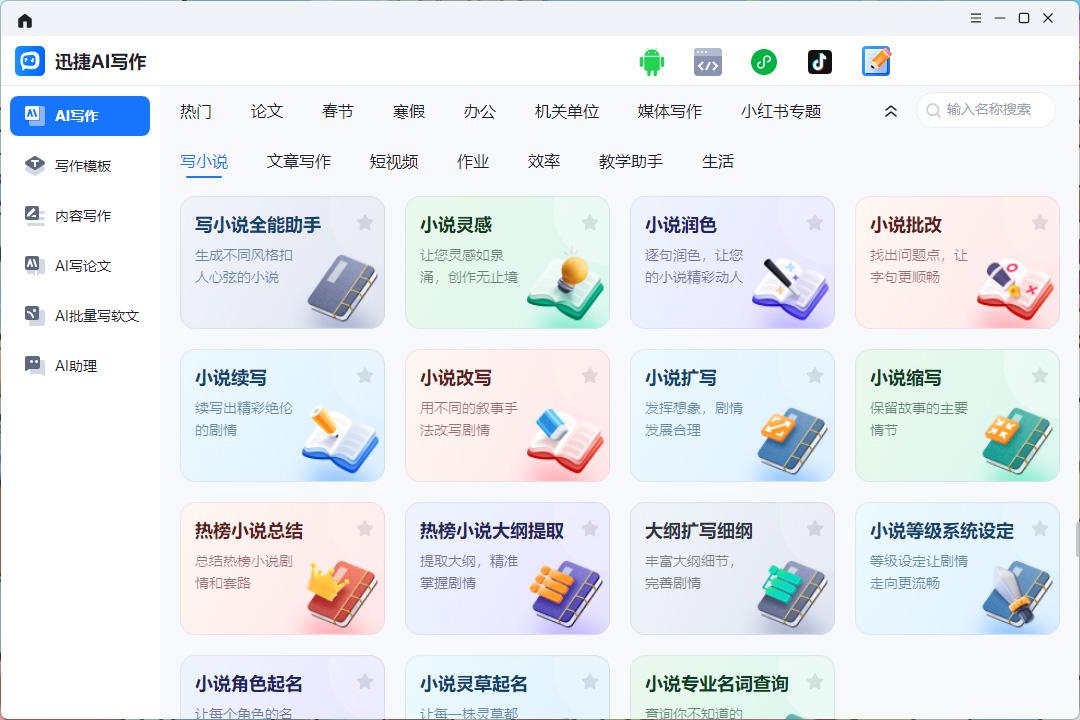Switch to the 机关单位 category tab
Screen dimensions: 1080x720
(x=567, y=112)
